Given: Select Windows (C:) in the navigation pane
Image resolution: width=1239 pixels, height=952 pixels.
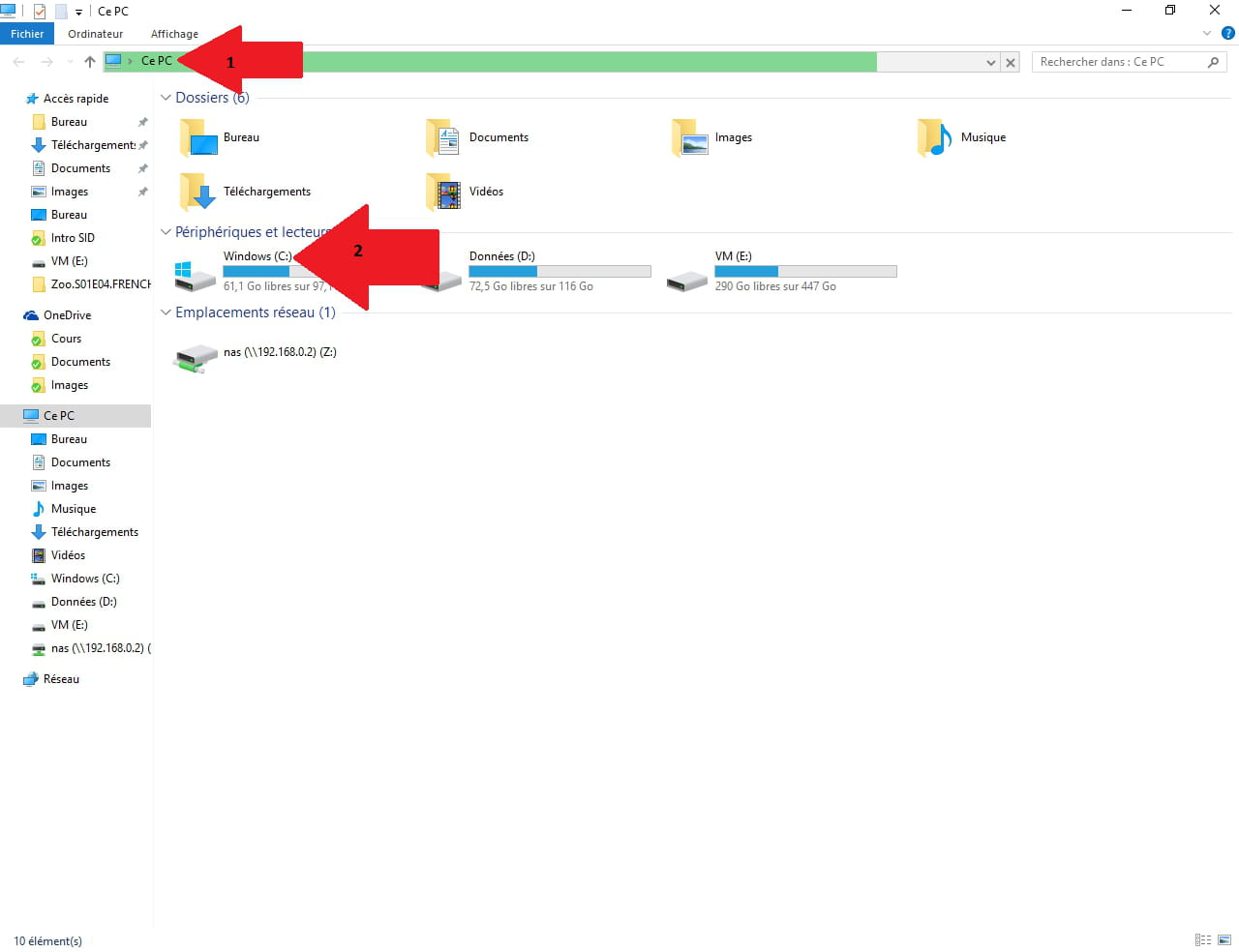Looking at the screenshot, I should 85,579.
